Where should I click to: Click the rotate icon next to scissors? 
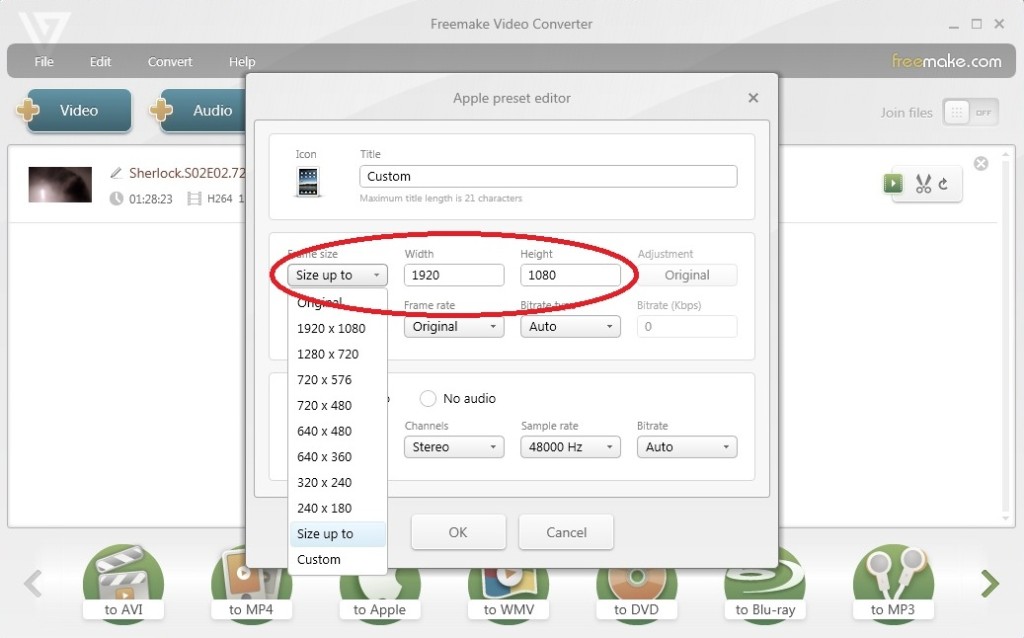(945, 183)
